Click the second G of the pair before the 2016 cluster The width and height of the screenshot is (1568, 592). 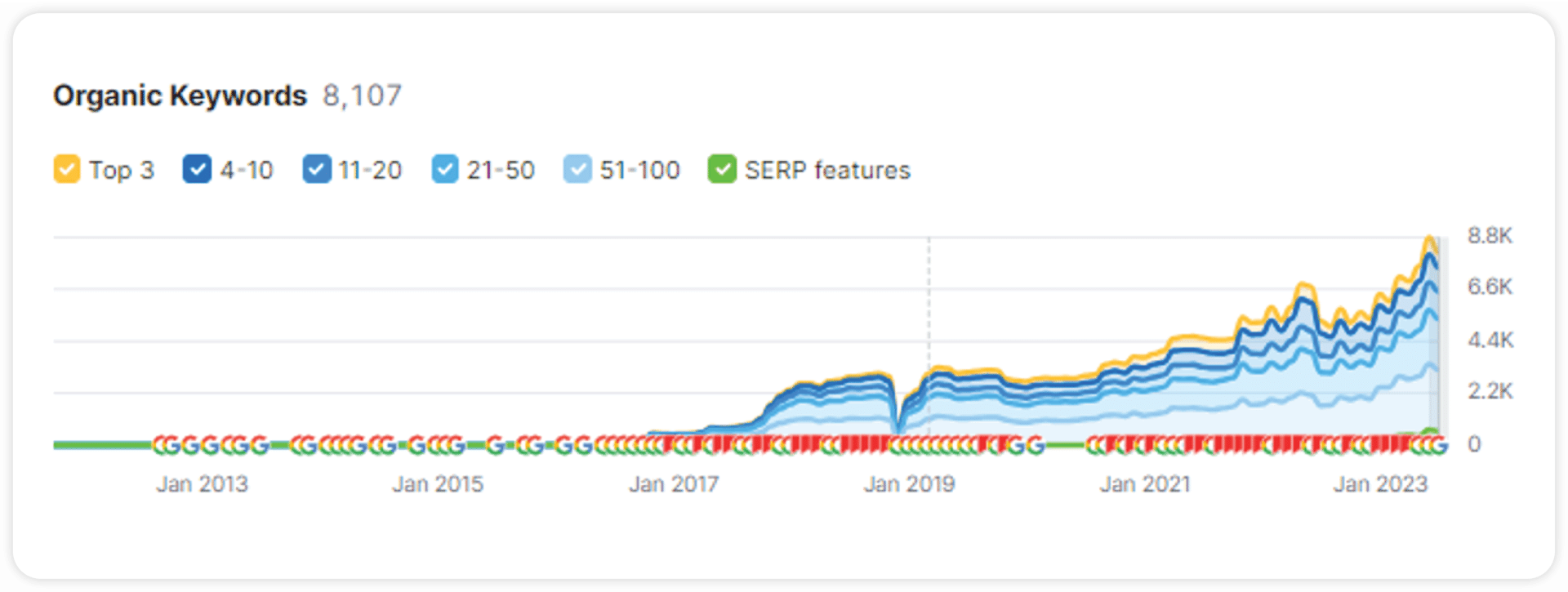click(583, 446)
